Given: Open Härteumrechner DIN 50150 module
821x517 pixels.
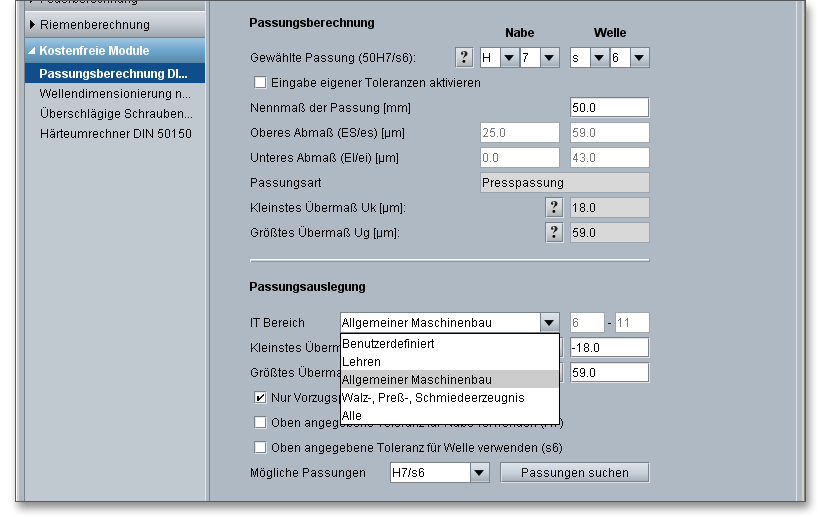Looking at the screenshot, I should coord(115,133).
